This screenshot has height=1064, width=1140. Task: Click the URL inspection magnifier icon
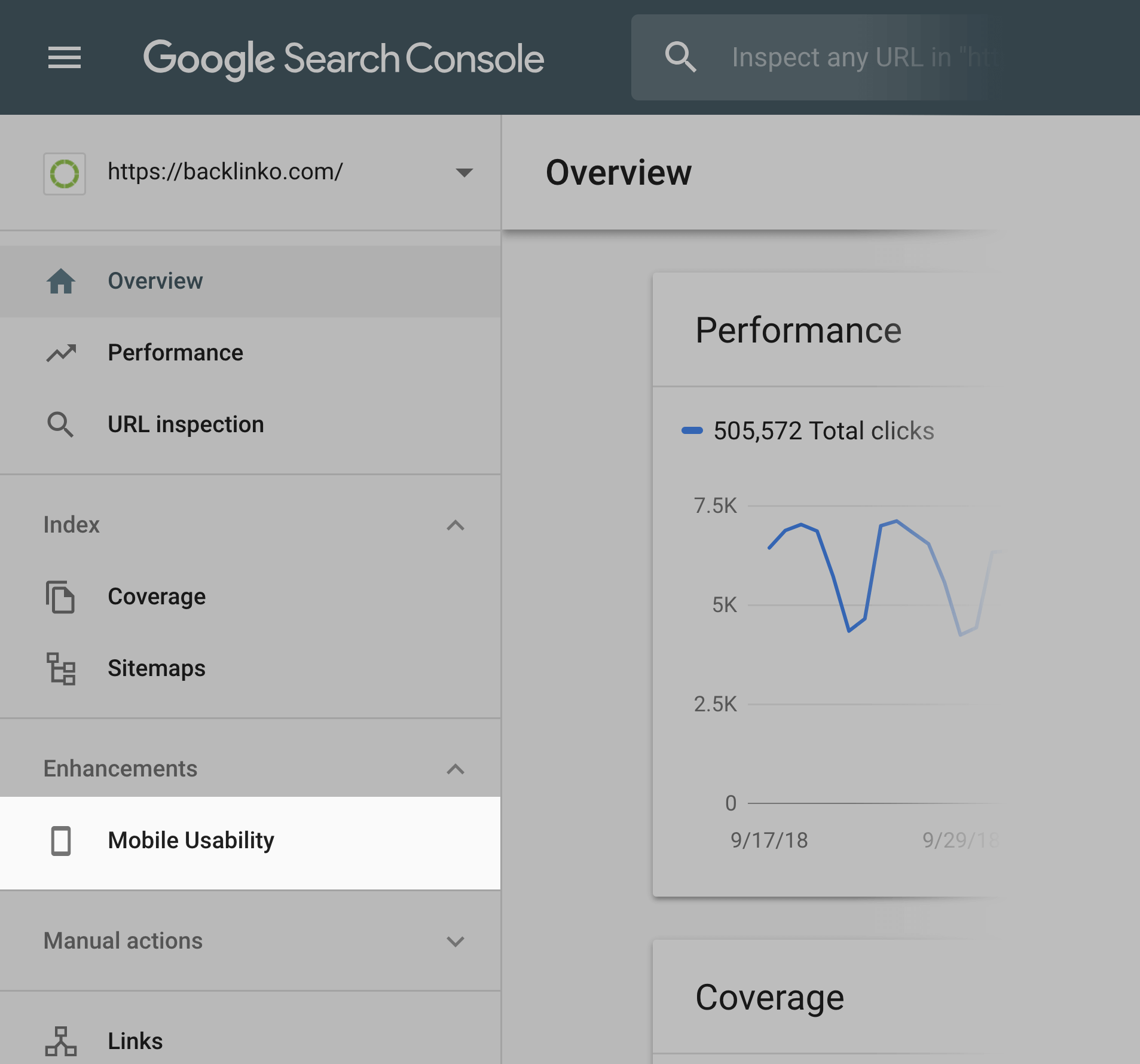point(61,424)
